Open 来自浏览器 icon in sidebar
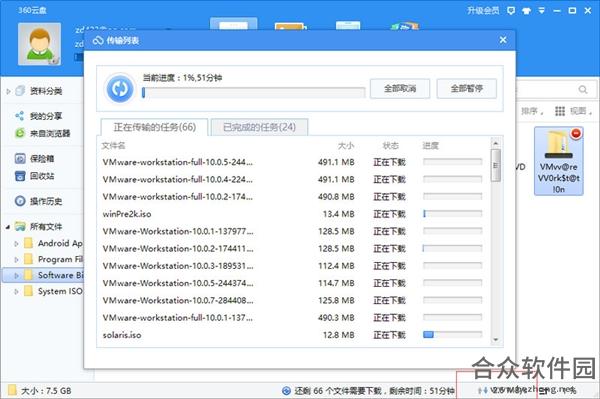 tap(20, 133)
